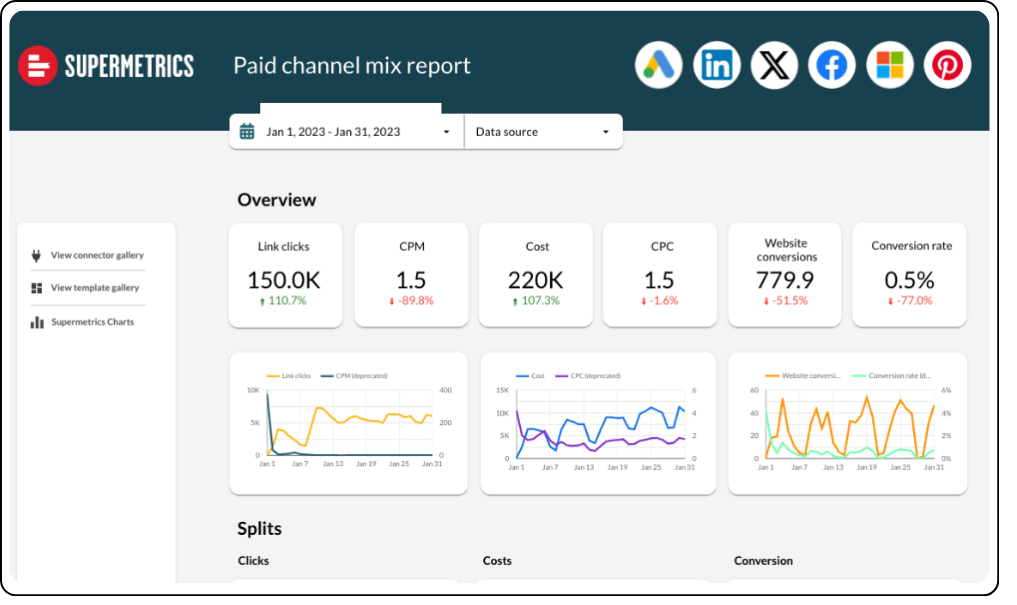The height and width of the screenshot is (605, 1017).
Task: Select the Pinterest icon
Action: [946, 66]
